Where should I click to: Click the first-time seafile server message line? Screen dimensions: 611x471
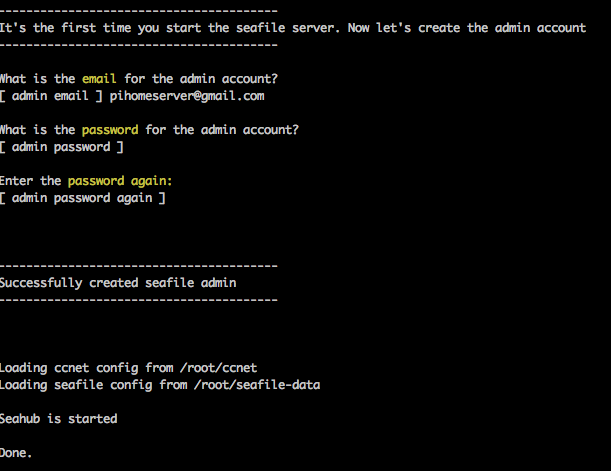point(293,28)
